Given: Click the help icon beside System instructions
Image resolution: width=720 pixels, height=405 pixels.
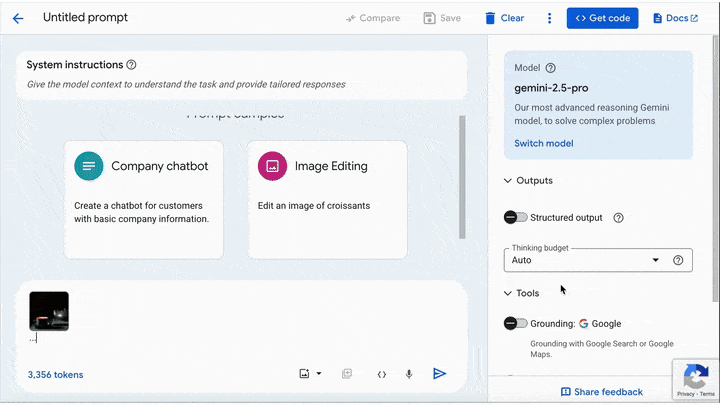Looking at the screenshot, I should click(132, 65).
